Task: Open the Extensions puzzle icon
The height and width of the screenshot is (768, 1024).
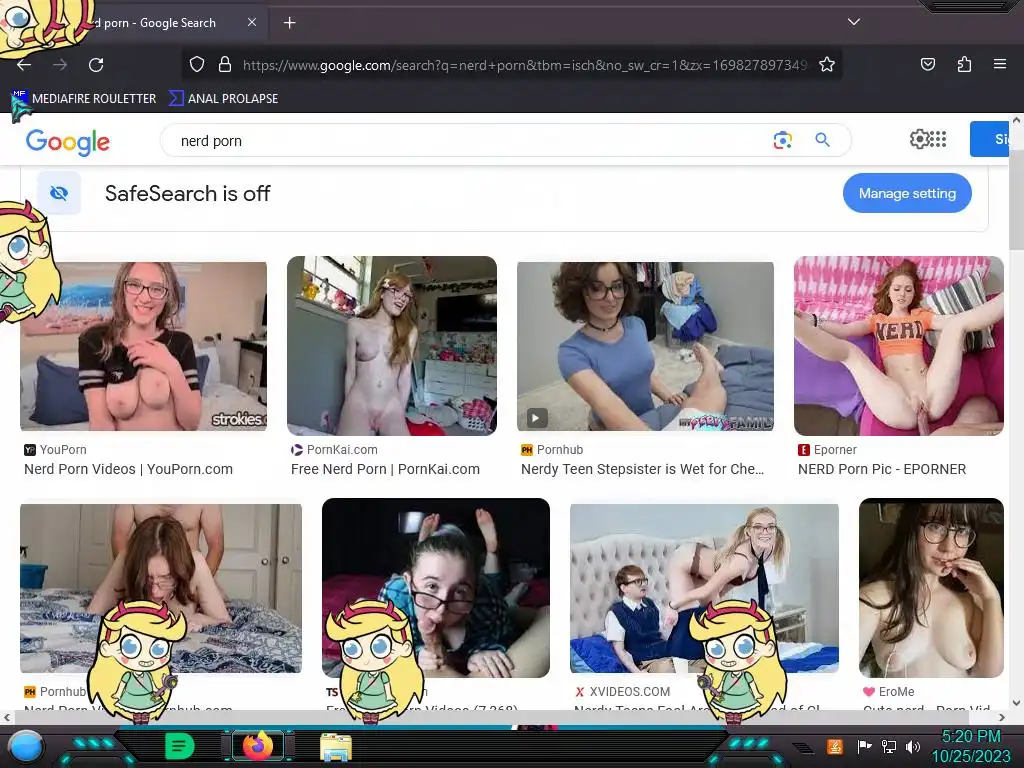Action: [964, 64]
